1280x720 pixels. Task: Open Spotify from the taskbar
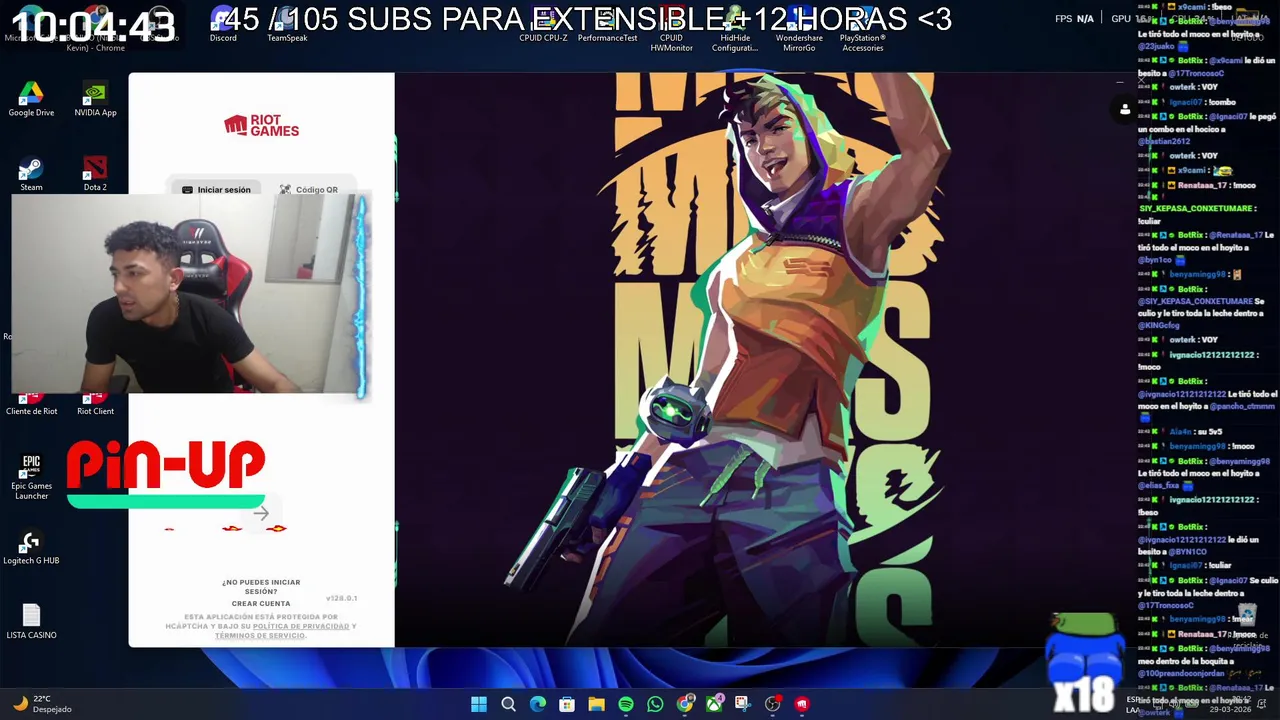626,704
